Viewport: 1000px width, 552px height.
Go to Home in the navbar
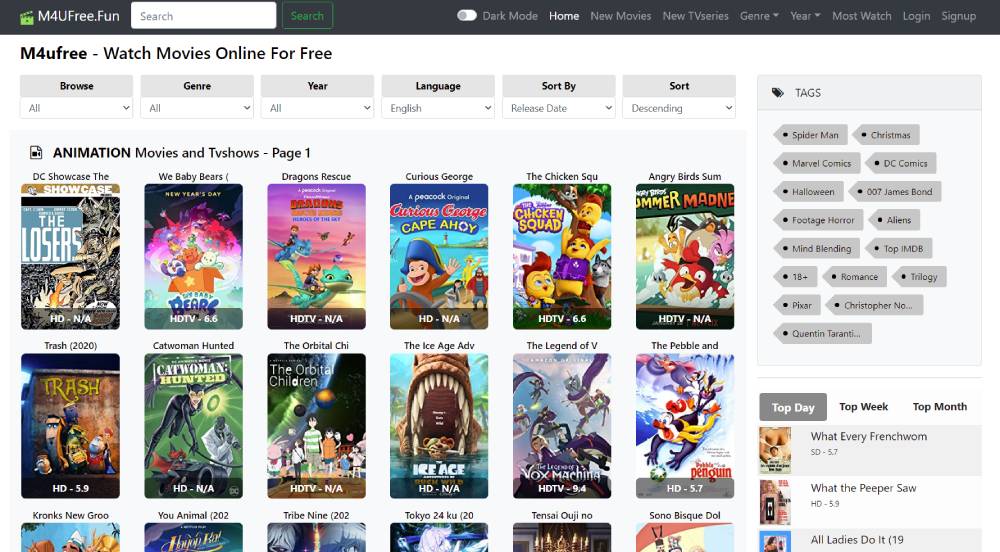pyautogui.click(x=564, y=16)
